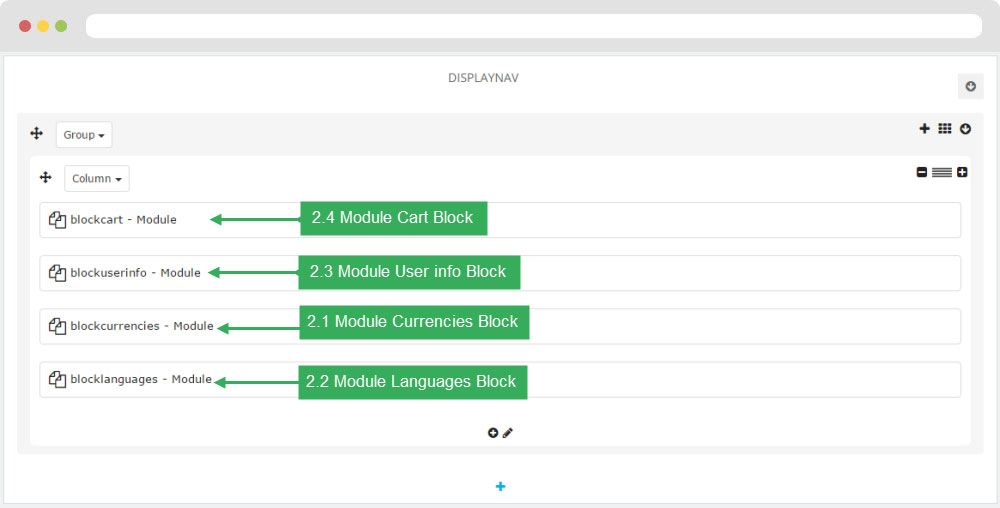Click the DISPLAYNAV down-arrow button at top right

970,86
